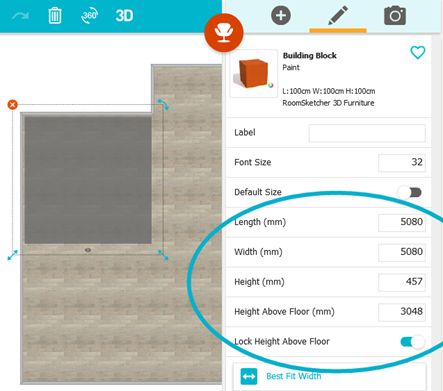
Task: Open the orange furniture chair button
Action: pyautogui.click(x=224, y=32)
